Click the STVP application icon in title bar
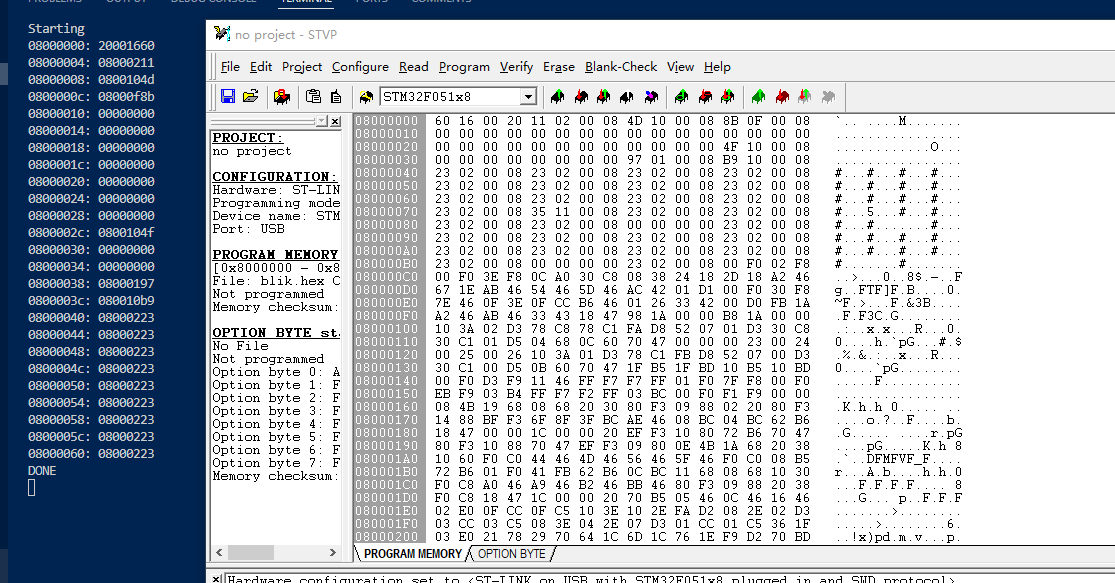This screenshot has height=583, width=1115. coord(221,35)
